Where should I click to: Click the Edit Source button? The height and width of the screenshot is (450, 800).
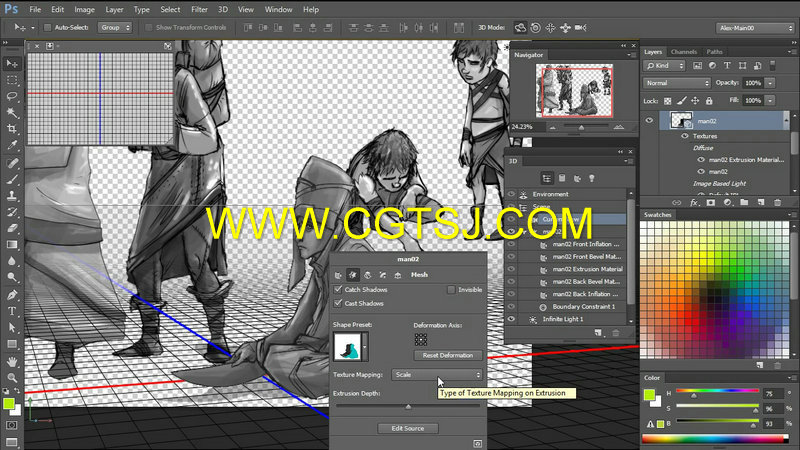pos(408,429)
